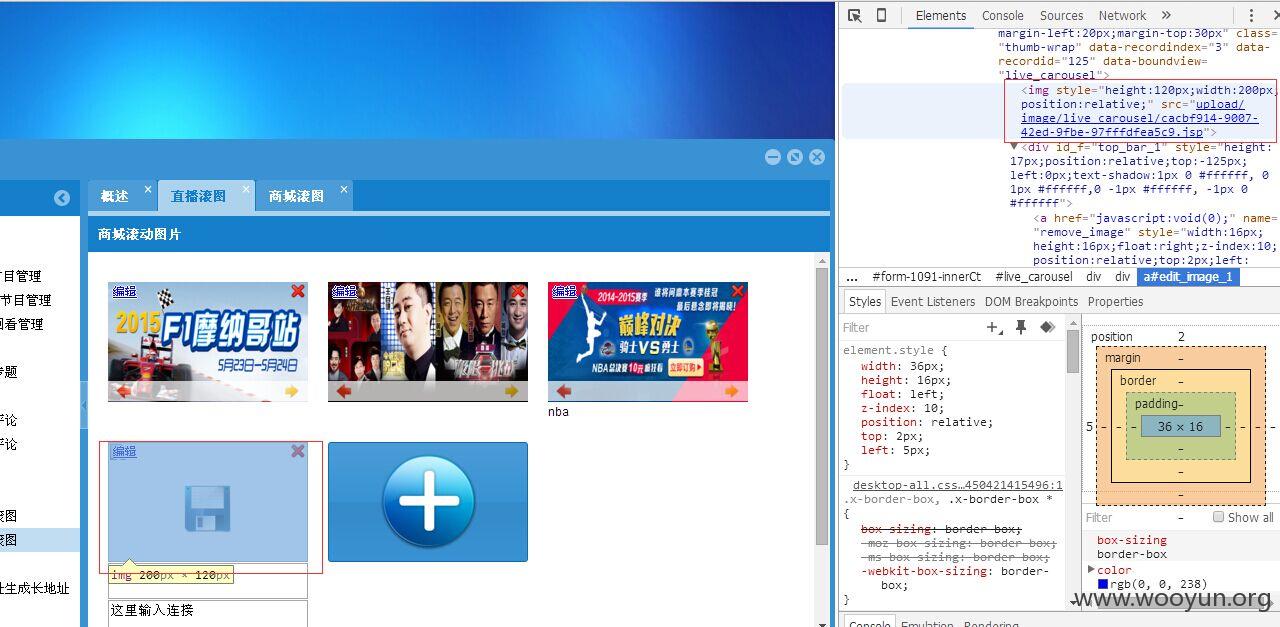1280x627 pixels.
Task: Open the upload/image/live_carousel src link
Action: [1140, 118]
